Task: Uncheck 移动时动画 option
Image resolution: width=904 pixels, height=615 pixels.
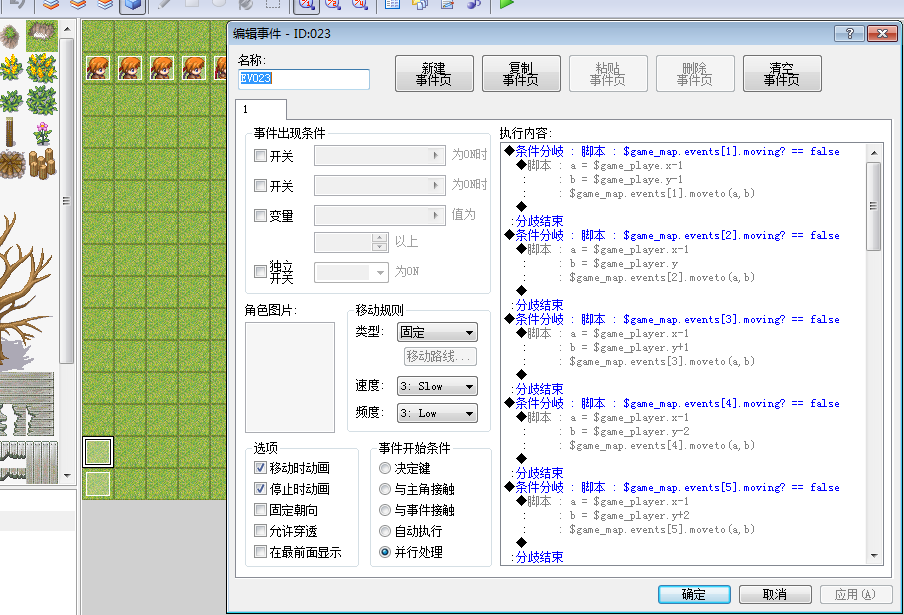Action: point(260,467)
